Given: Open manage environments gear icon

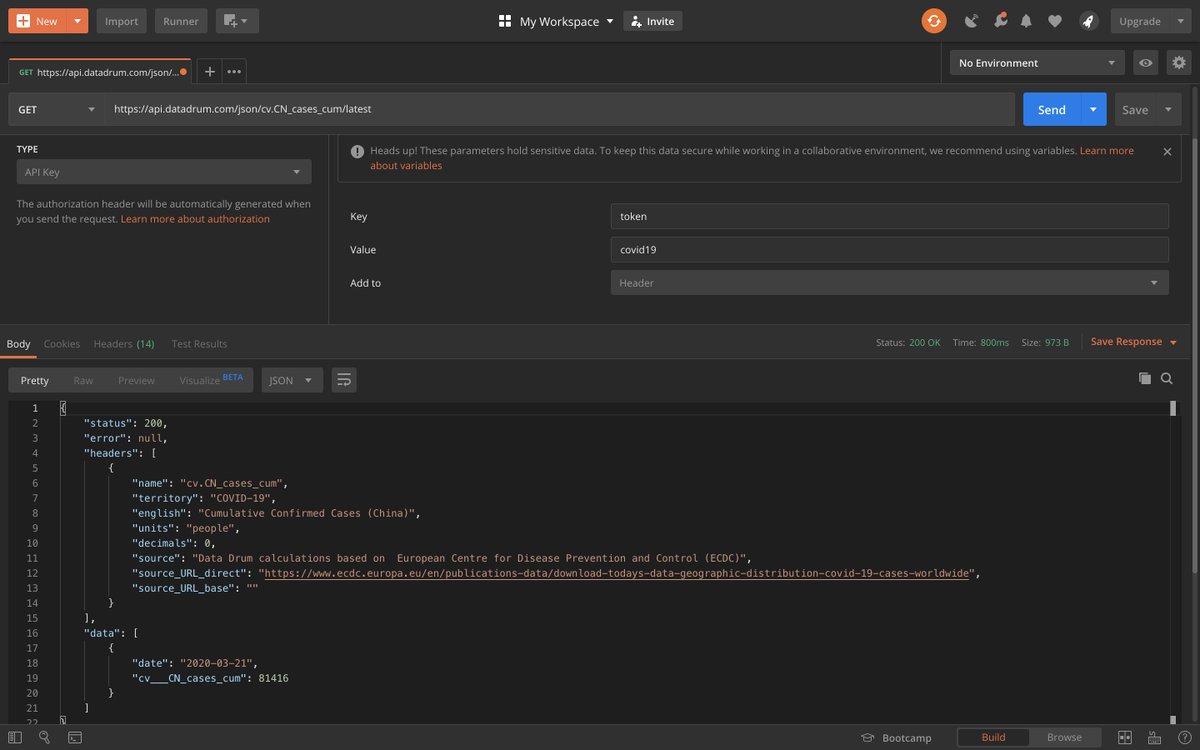Looking at the screenshot, I should (x=1179, y=63).
